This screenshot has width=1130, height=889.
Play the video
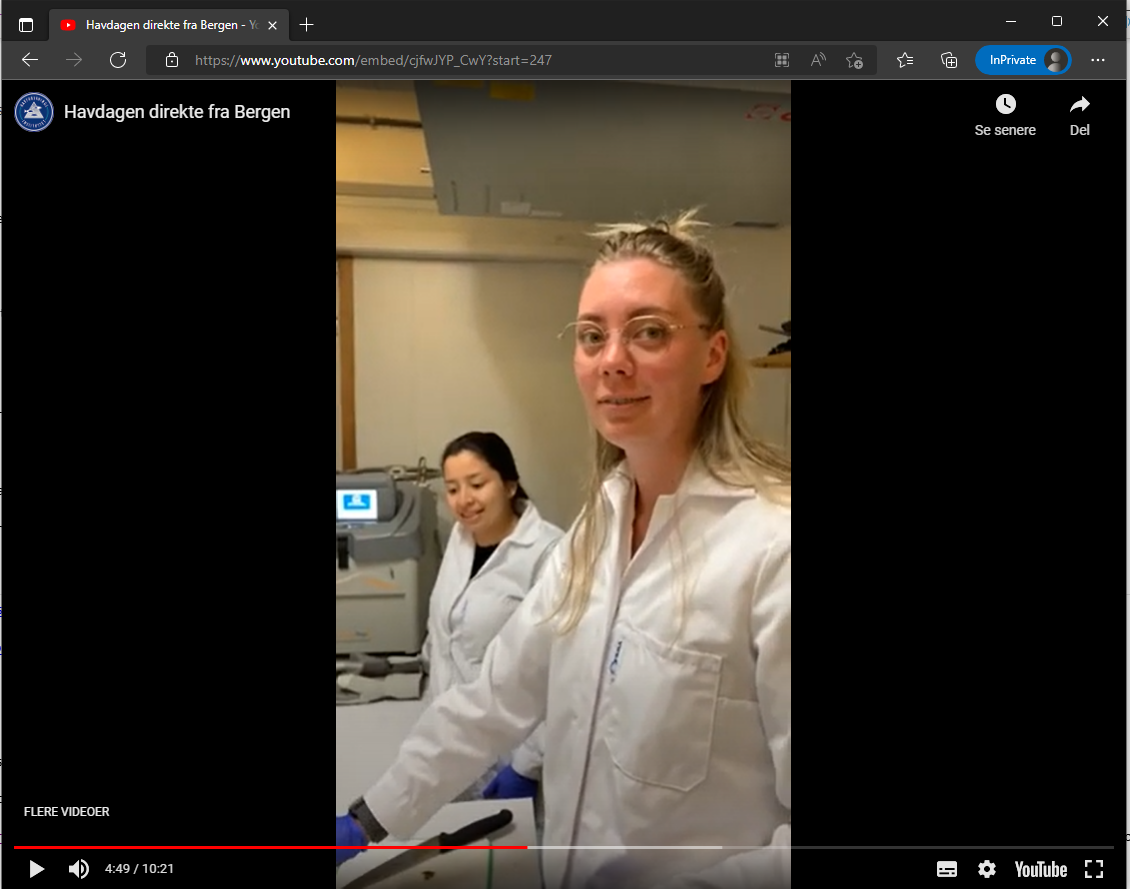(x=36, y=869)
